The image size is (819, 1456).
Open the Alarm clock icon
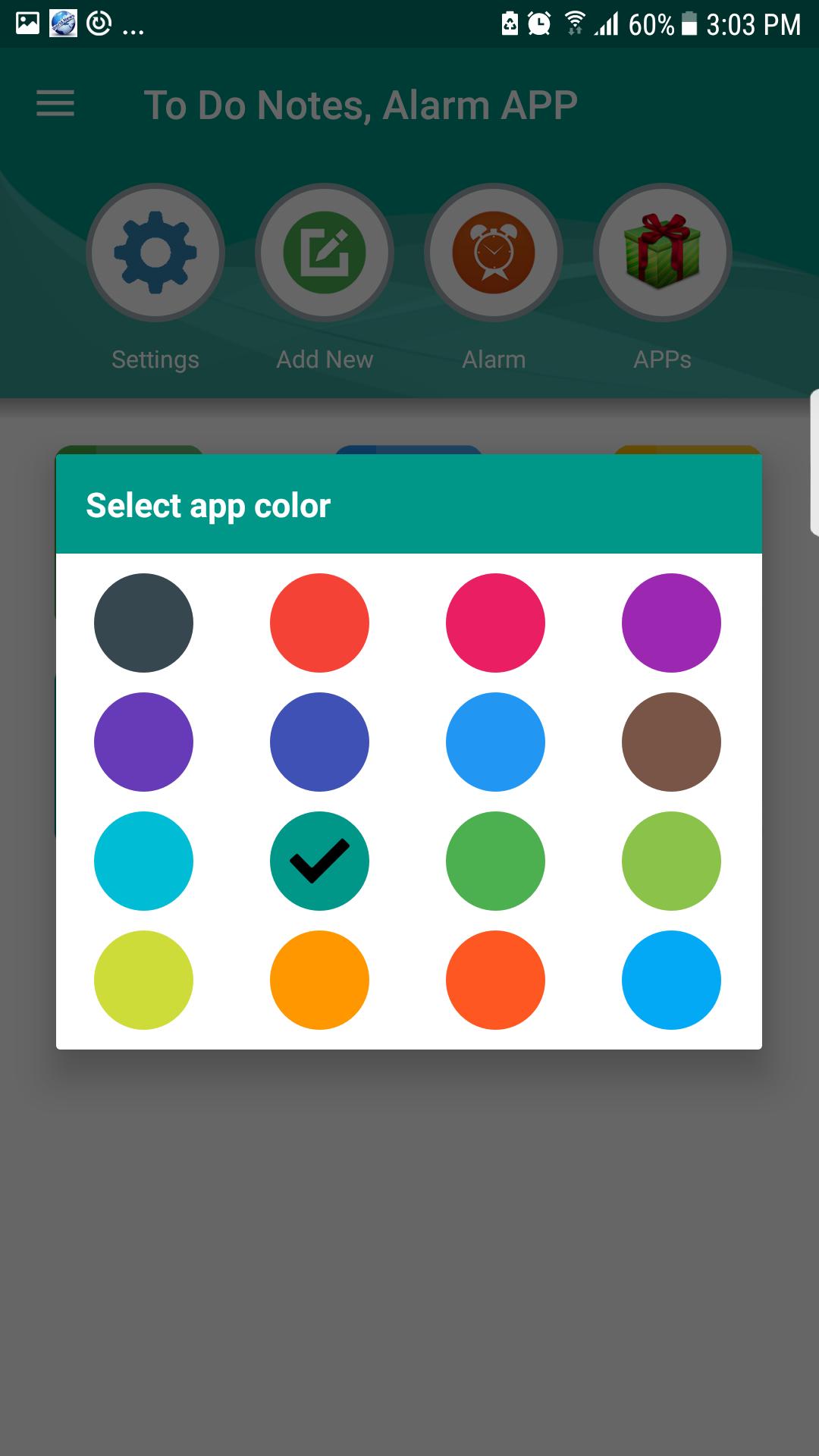pos(494,253)
